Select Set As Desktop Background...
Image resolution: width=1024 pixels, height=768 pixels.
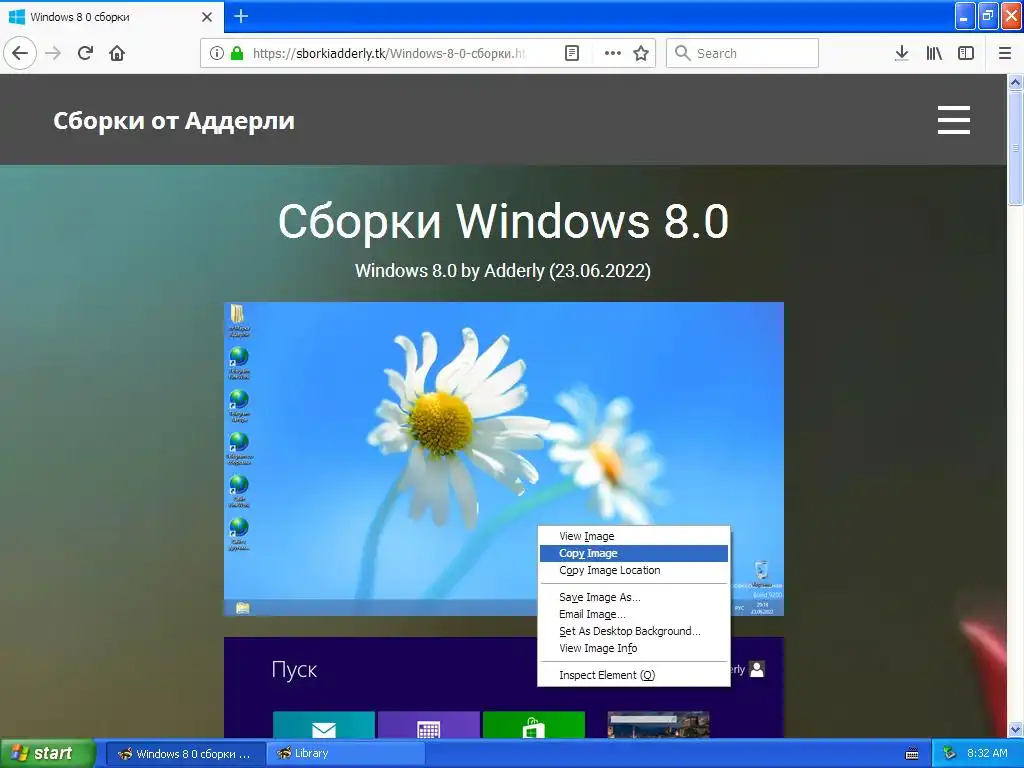coord(633,631)
